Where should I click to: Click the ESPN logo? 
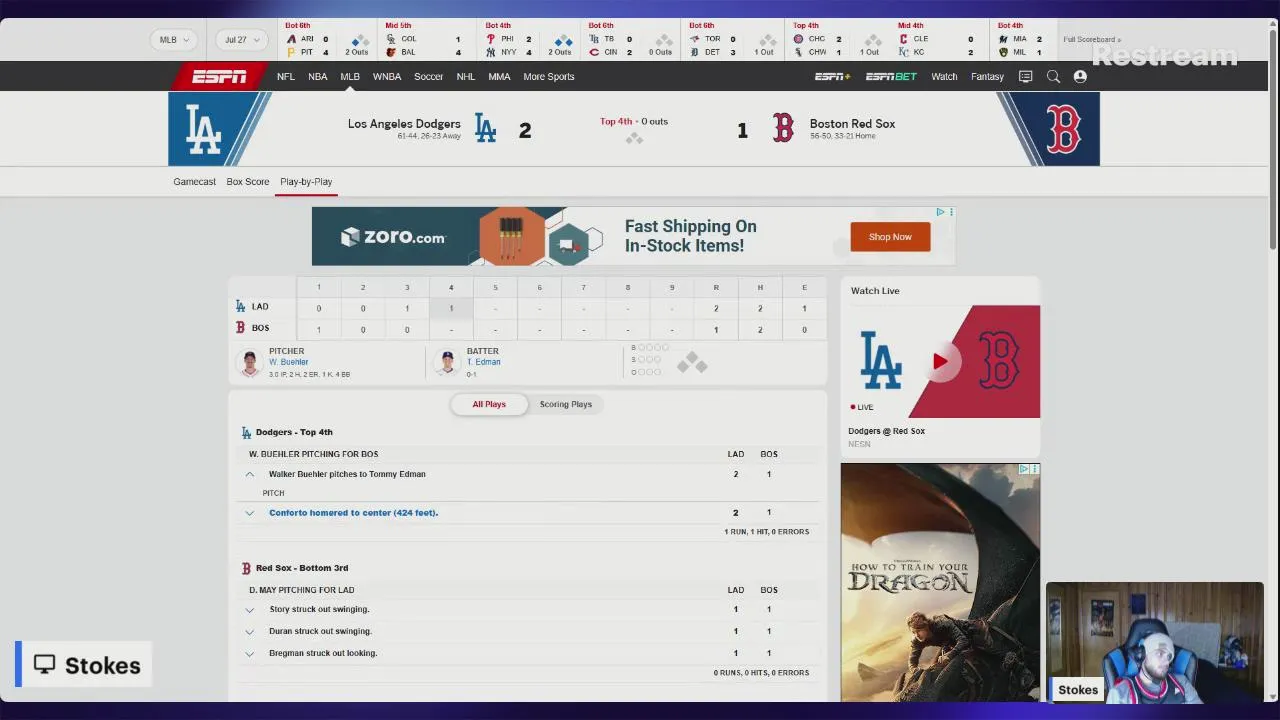[x=219, y=77]
